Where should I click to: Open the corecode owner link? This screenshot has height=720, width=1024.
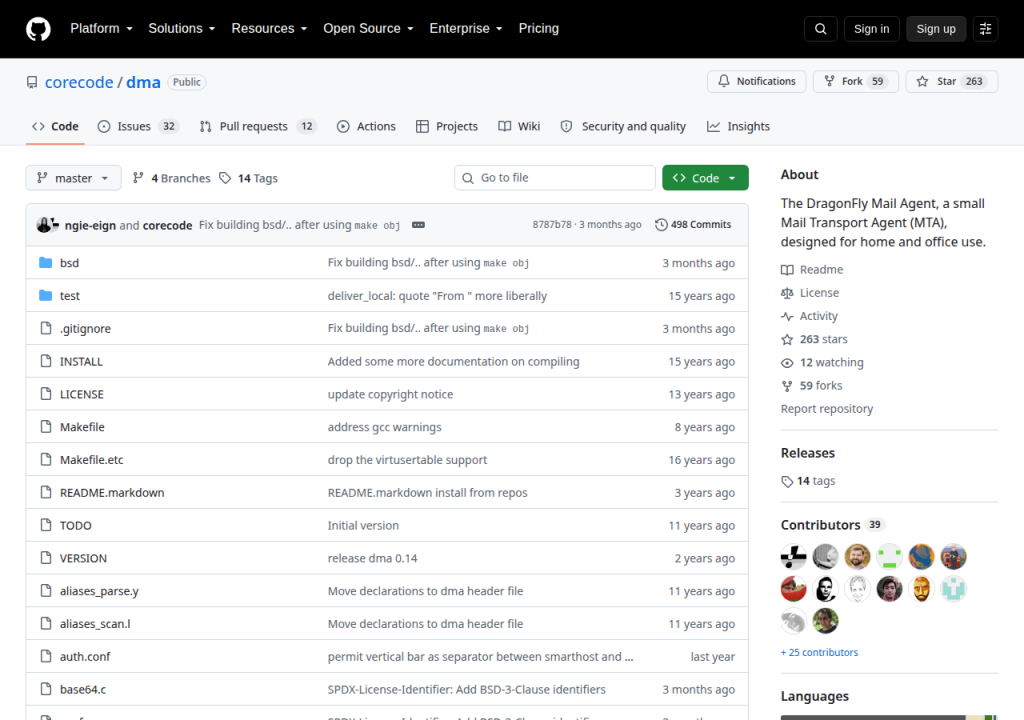pos(79,82)
